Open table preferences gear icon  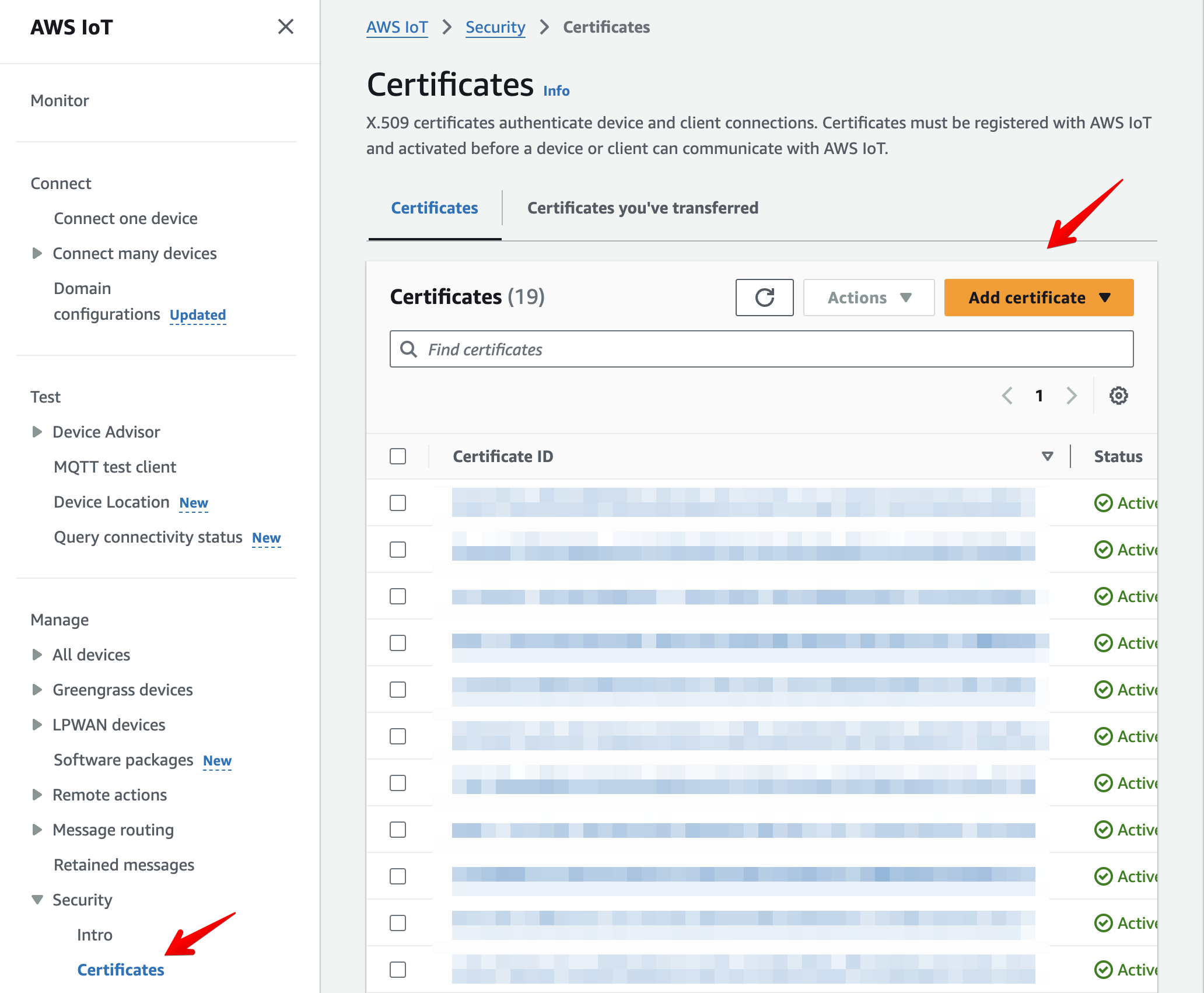[x=1118, y=396]
